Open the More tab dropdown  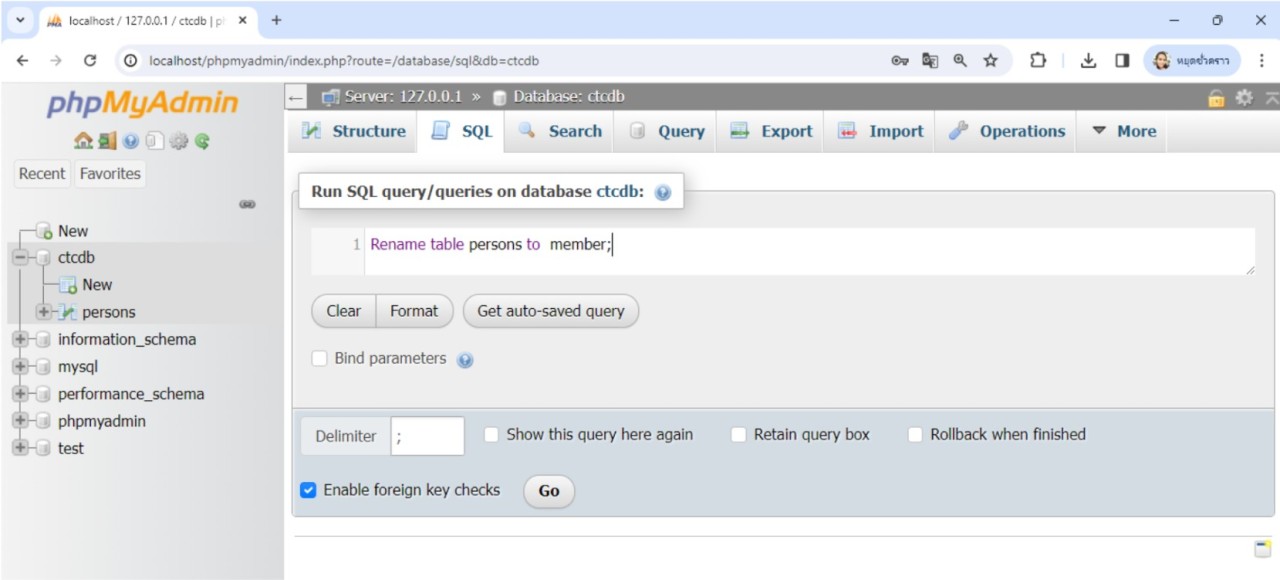click(1123, 131)
